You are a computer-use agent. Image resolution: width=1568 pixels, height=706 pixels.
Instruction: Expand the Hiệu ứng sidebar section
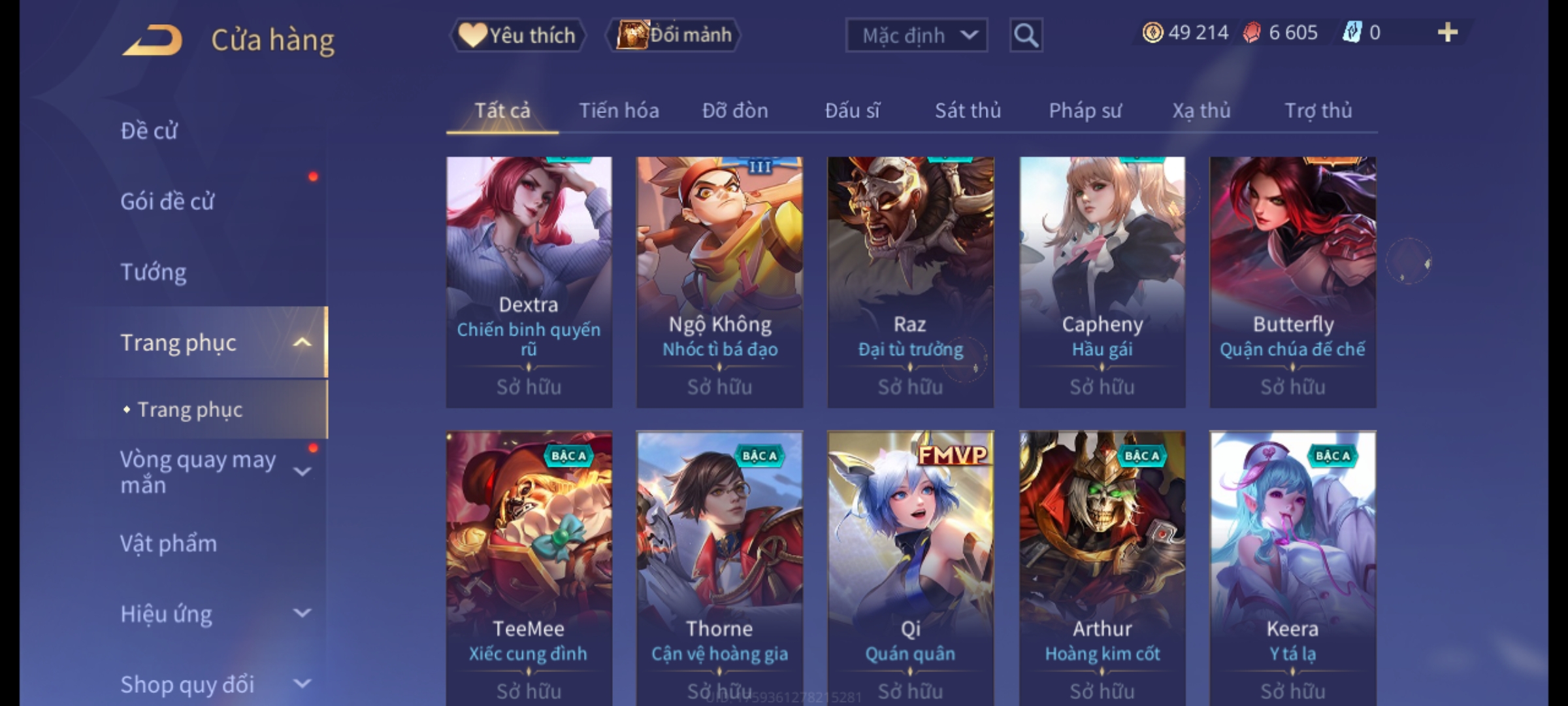pyautogui.click(x=302, y=613)
